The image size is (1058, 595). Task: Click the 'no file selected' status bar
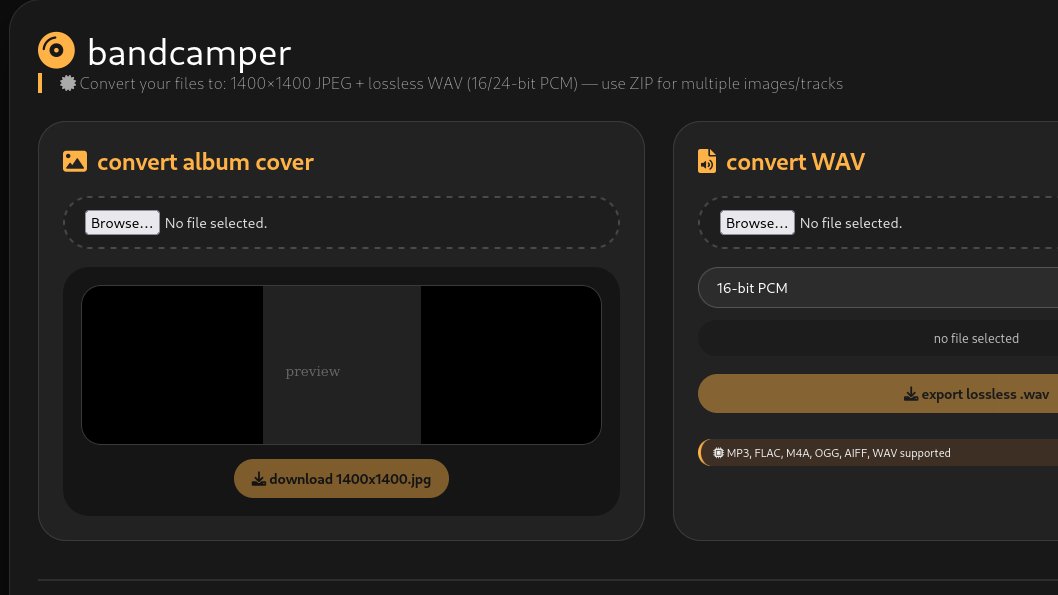click(x=878, y=339)
